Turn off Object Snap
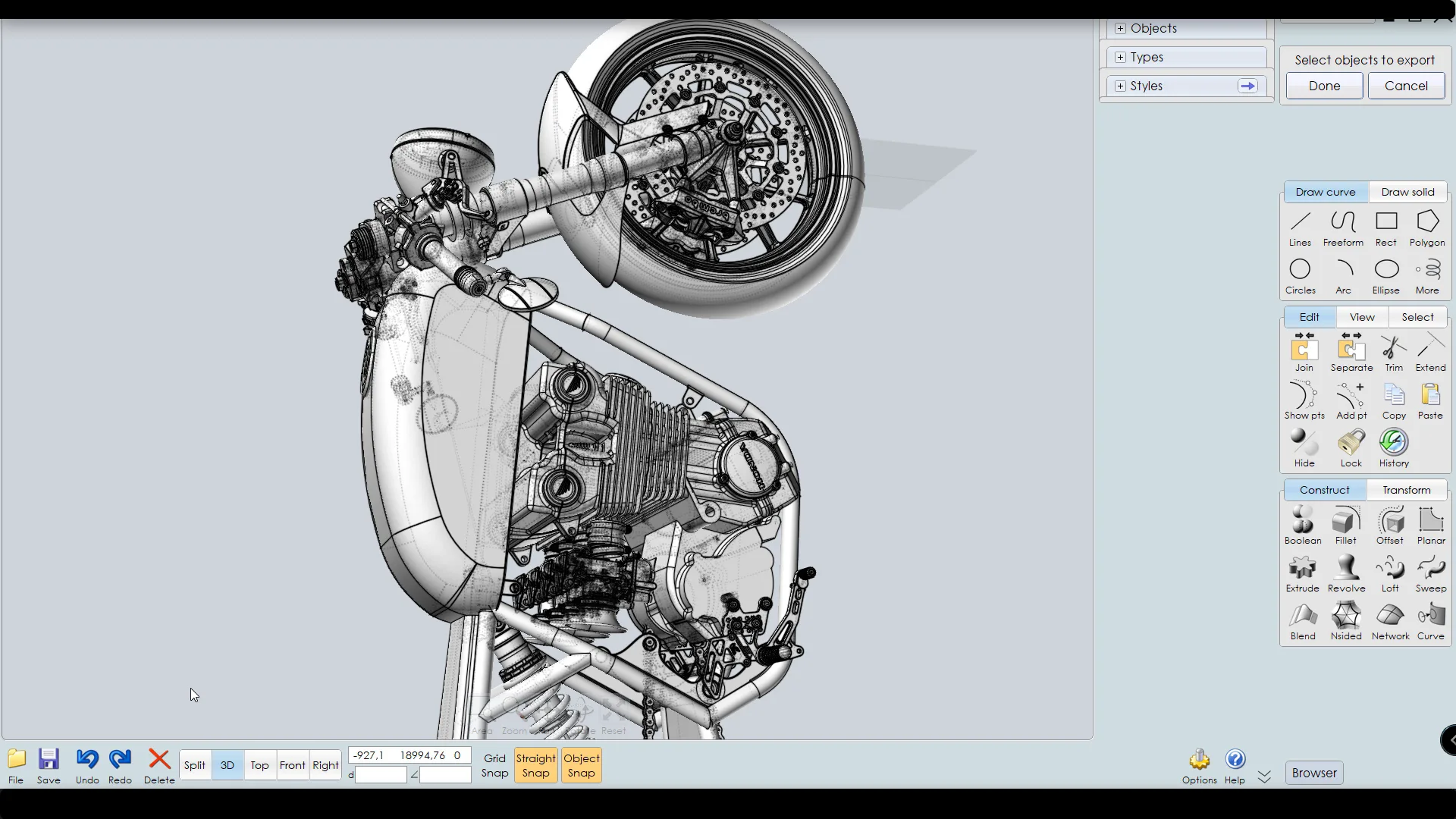The width and height of the screenshot is (1456, 819). [581, 765]
